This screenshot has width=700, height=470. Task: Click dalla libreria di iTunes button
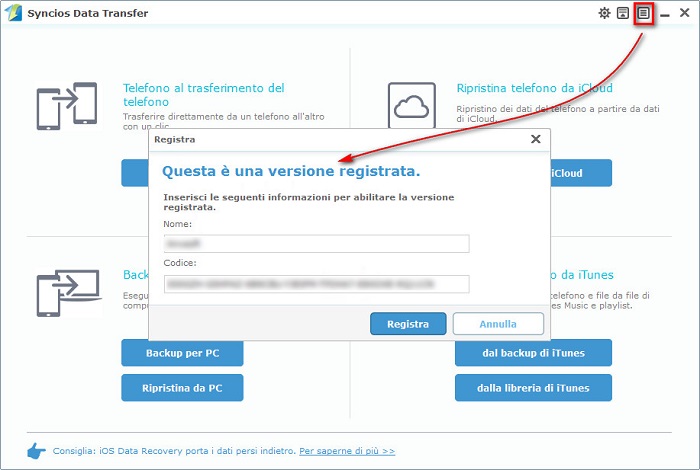pos(533,388)
